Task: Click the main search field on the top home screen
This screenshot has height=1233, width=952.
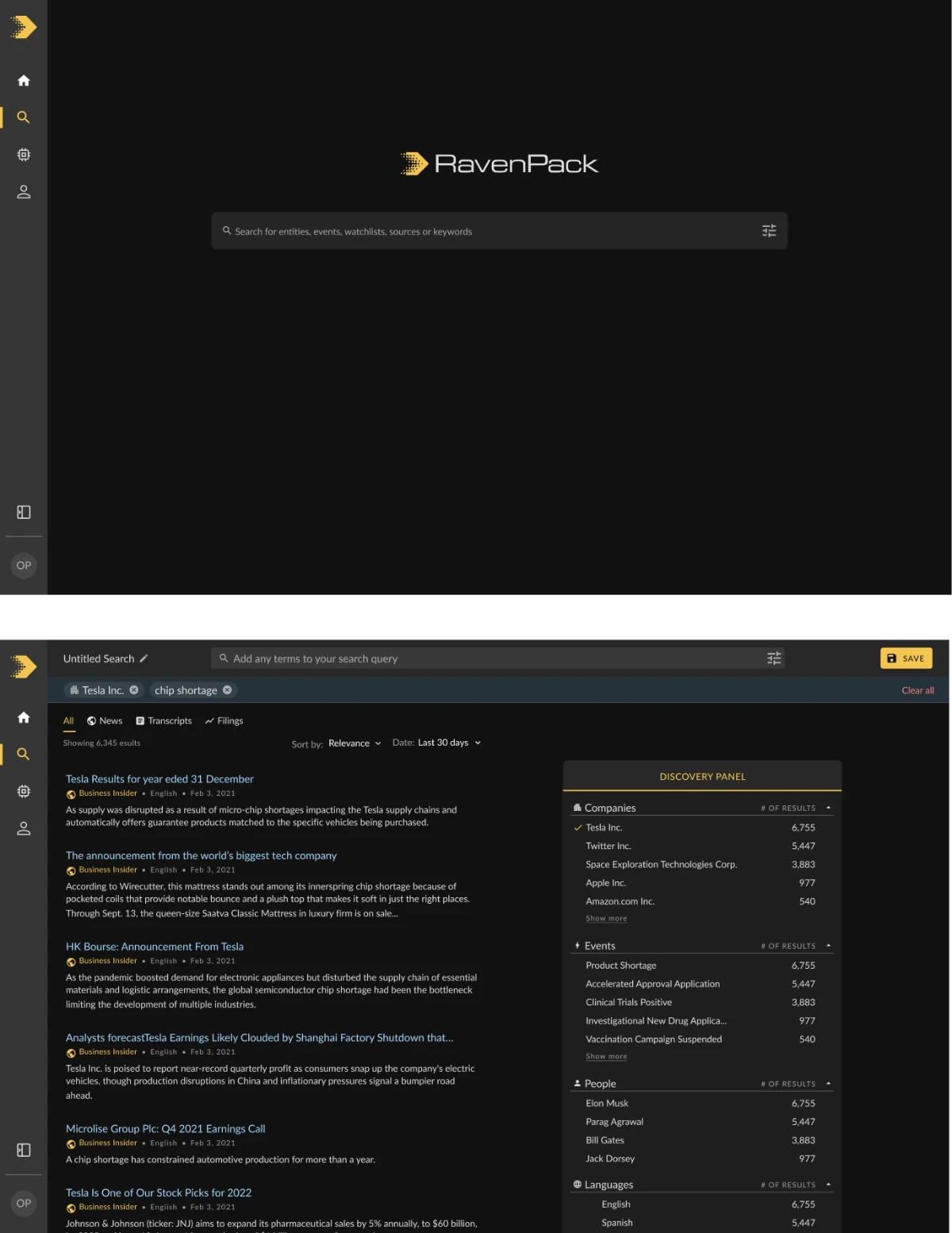Action: (499, 231)
